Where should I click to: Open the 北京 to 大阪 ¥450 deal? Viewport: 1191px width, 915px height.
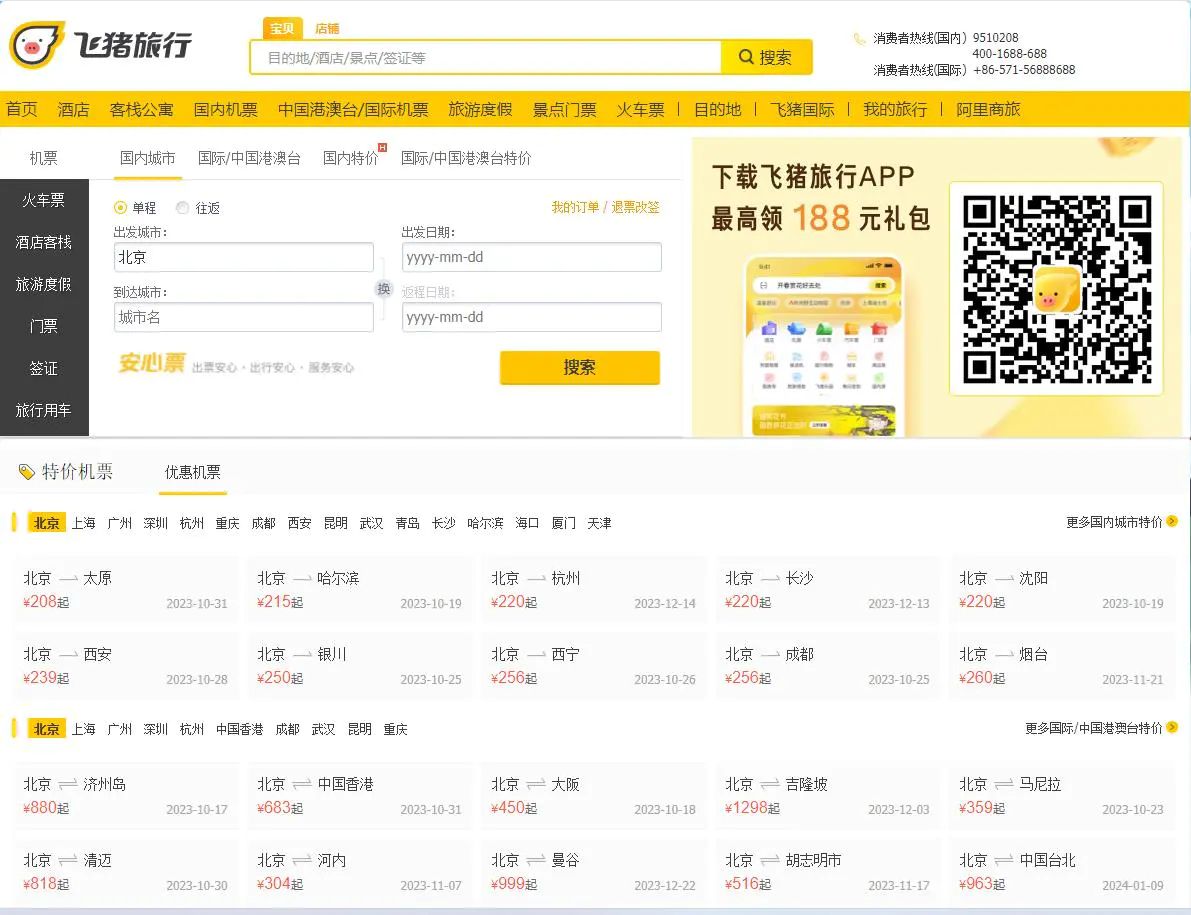coord(594,796)
